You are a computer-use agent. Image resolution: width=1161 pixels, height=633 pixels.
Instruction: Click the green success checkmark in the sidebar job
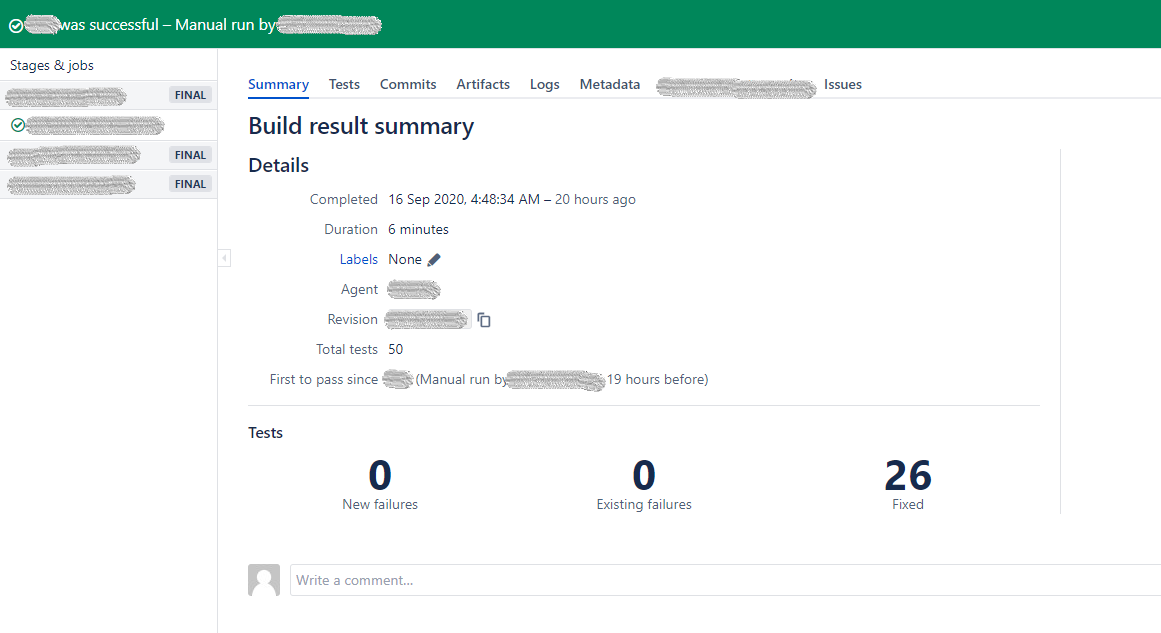(17, 125)
